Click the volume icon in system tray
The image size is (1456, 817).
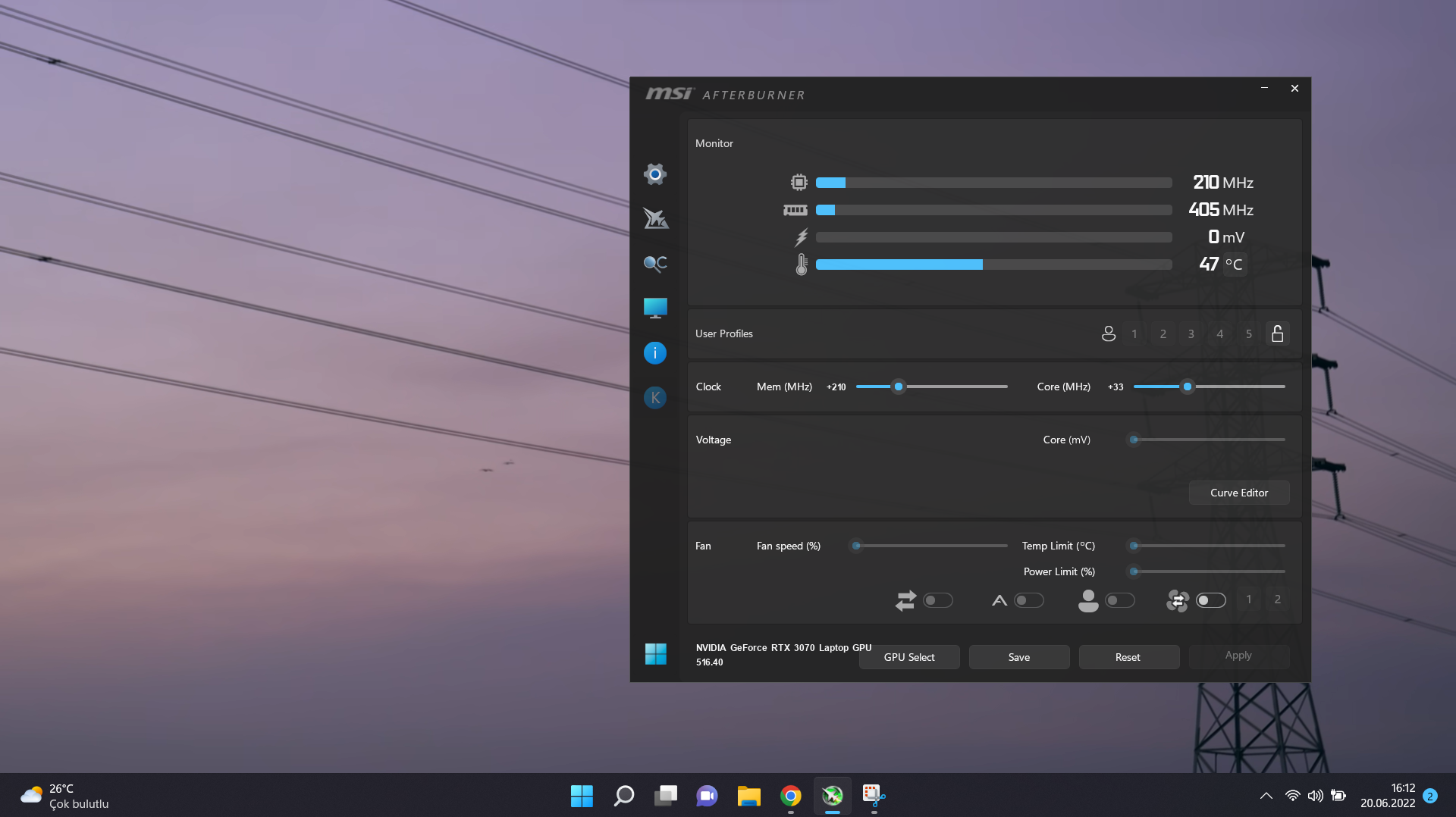[x=1315, y=795]
